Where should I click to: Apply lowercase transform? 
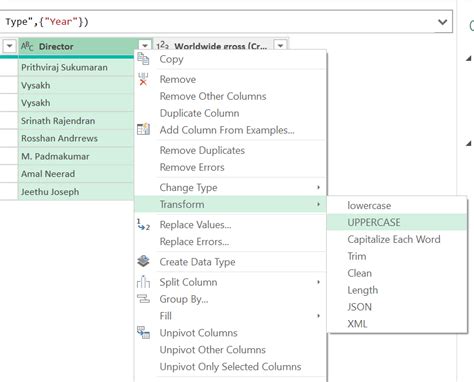(x=397, y=205)
